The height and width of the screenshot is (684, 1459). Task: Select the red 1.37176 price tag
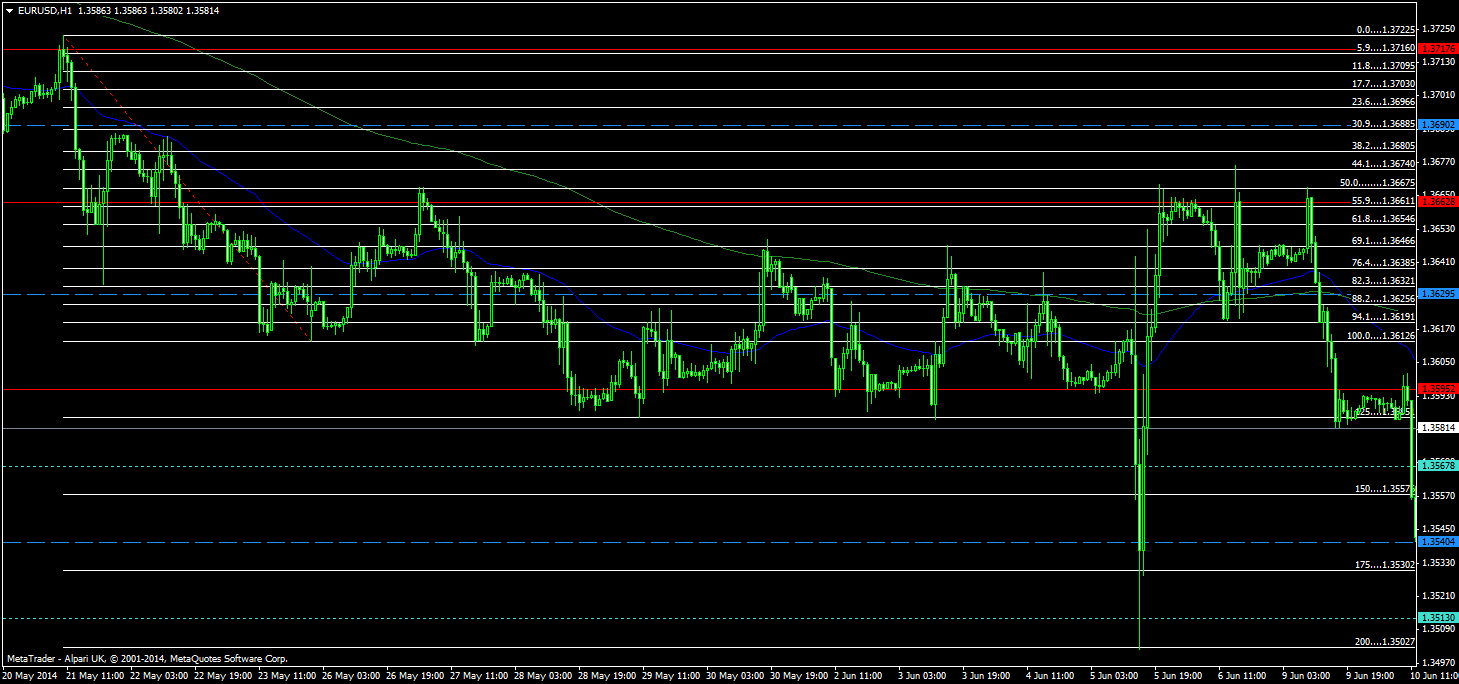coord(1438,48)
